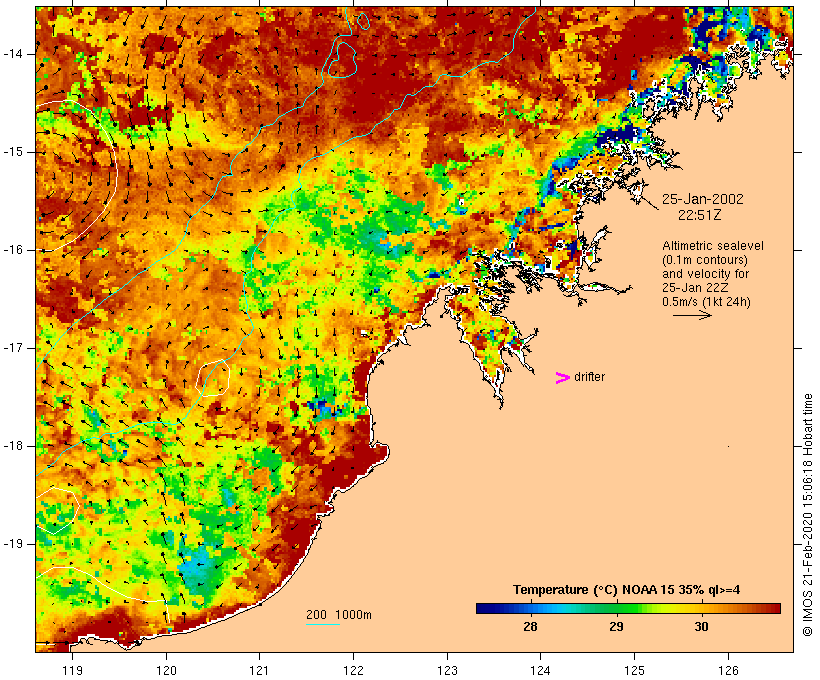Image resolution: width=820 pixels, height=680 pixels.
Task: Click the '-14' latitude axis label
Action: (x=13, y=54)
